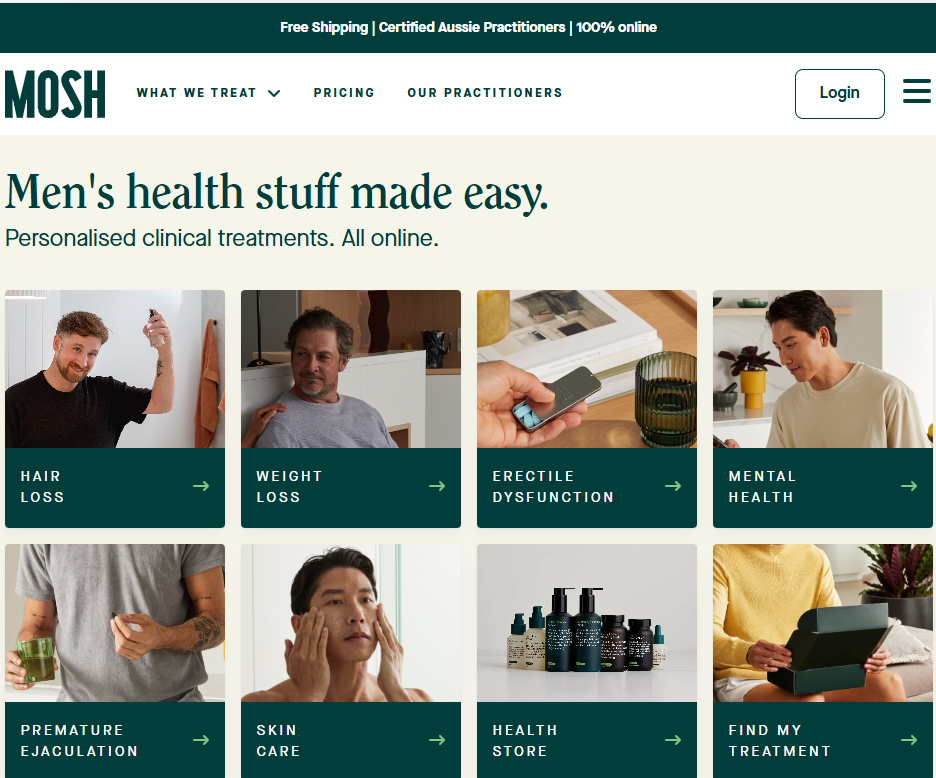The image size is (936, 778).
Task: Select the Health Store products image
Action: pyautogui.click(x=587, y=623)
